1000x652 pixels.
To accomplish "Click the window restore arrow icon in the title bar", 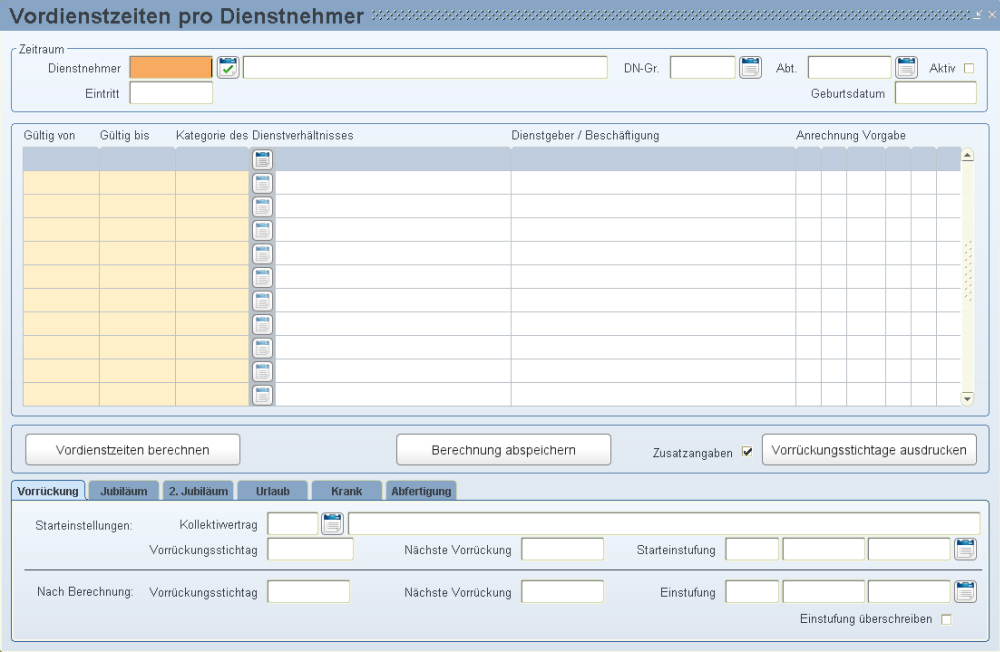I will 978,15.
